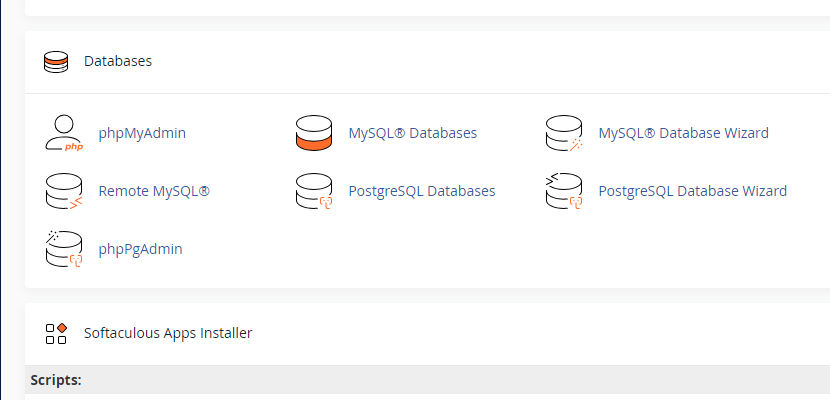Click the phpMyAdmin icon

[x=64, y=133]
